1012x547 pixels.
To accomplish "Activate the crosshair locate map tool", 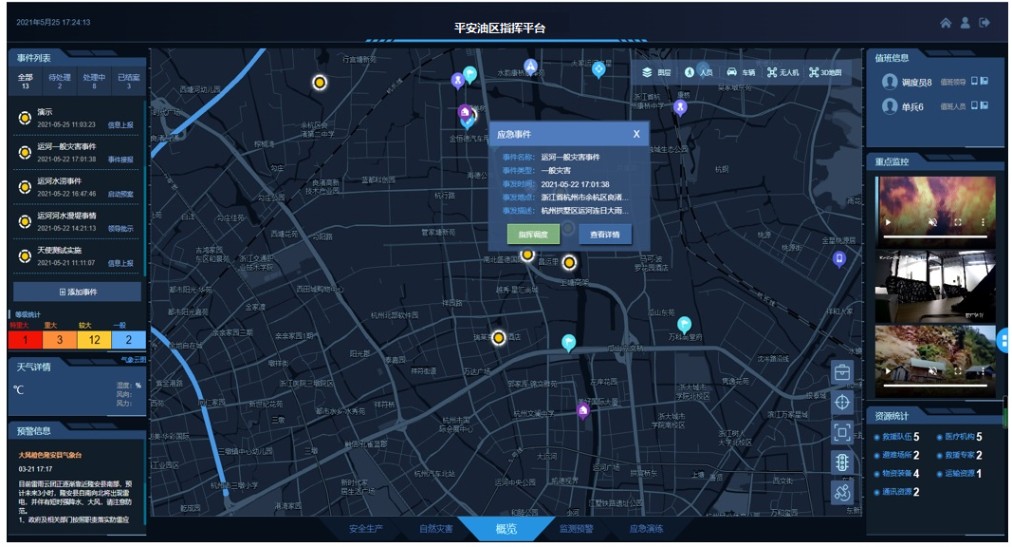I will click(x=842, y=402).
